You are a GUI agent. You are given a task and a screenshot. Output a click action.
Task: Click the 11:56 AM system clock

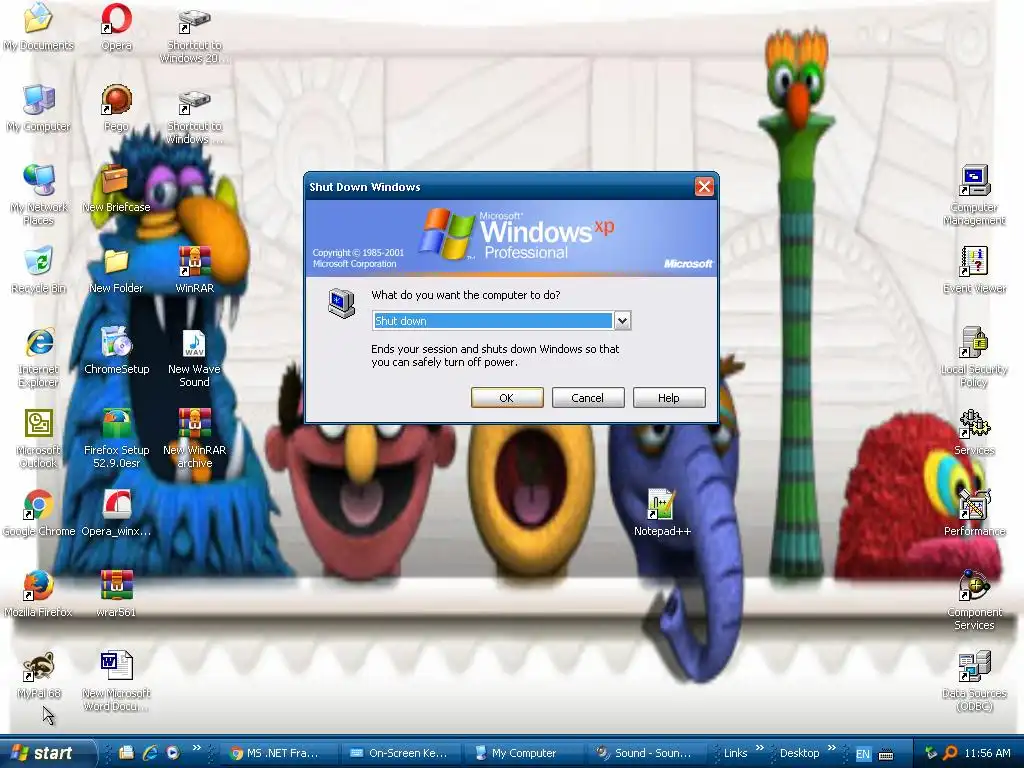coord(987,753)
